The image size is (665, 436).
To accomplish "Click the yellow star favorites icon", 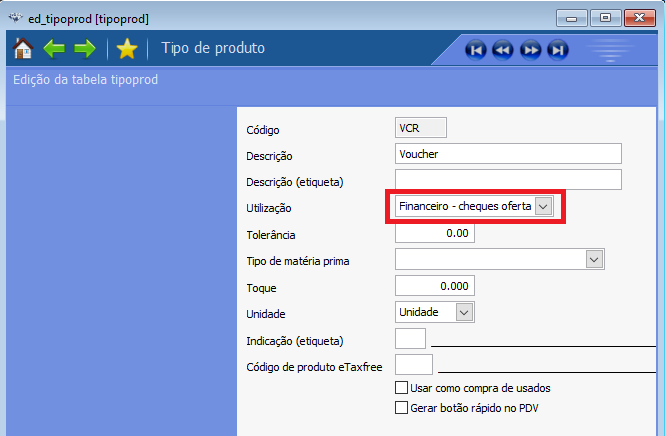I will coord(126,49).
